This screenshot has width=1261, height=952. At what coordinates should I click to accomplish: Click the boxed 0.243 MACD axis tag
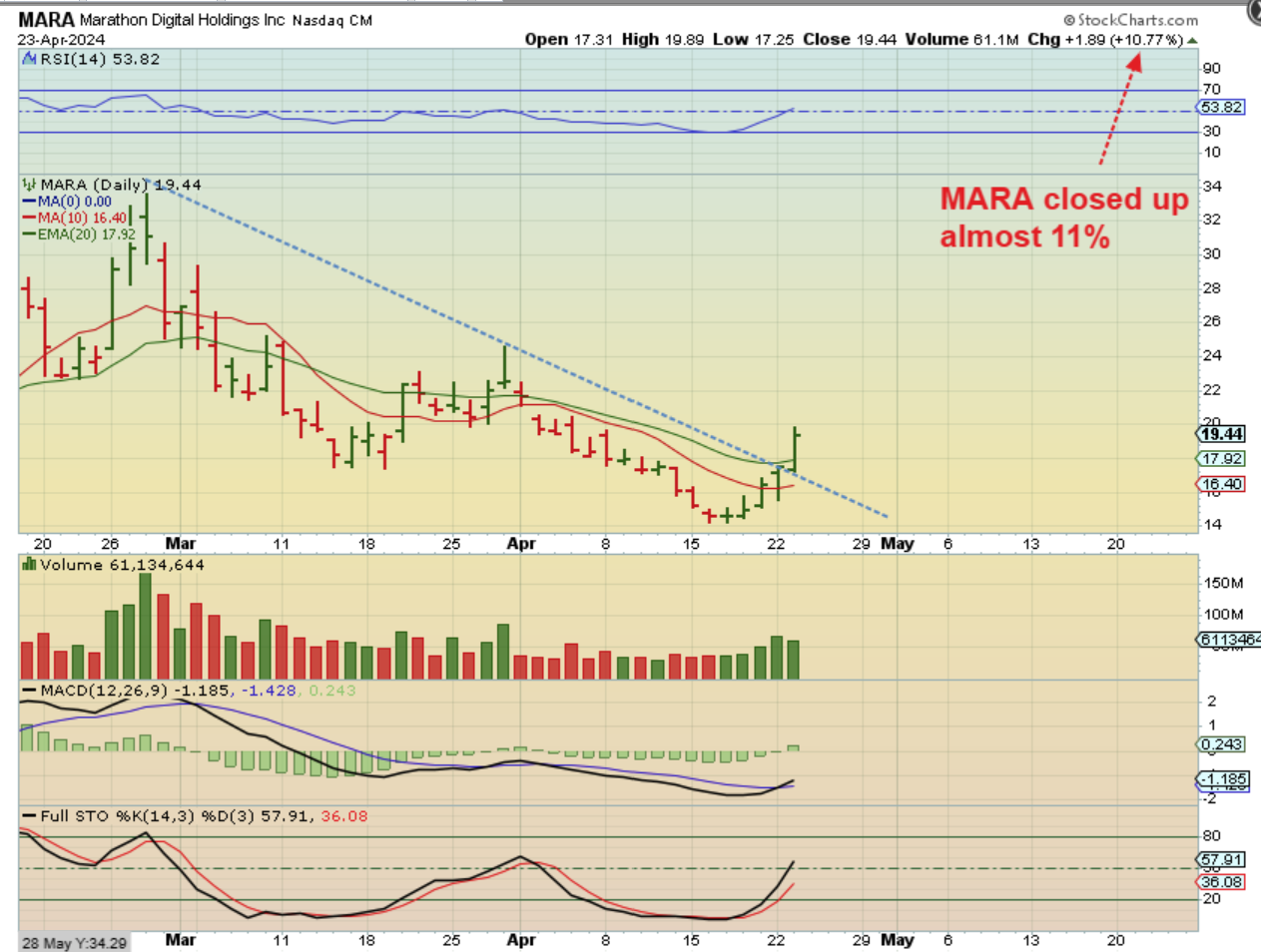tap(1222, 744)
